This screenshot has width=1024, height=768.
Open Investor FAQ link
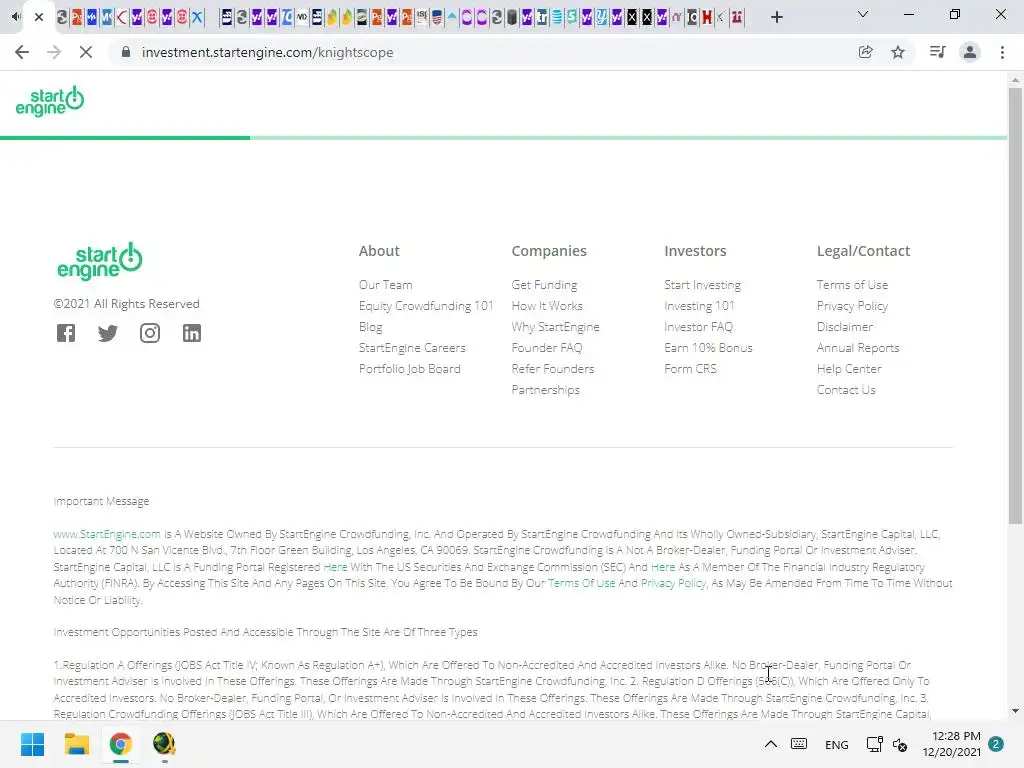point(698,327)
